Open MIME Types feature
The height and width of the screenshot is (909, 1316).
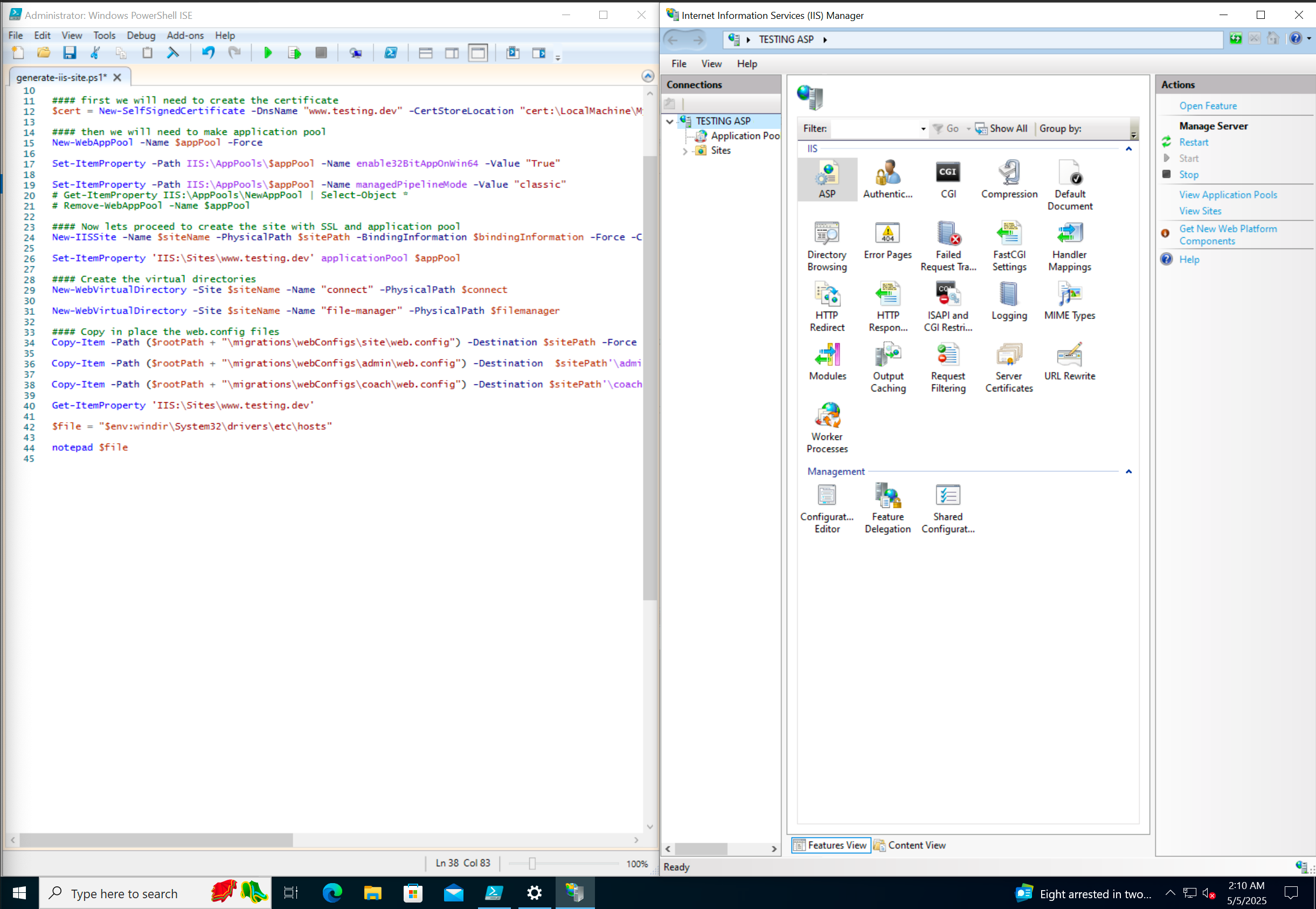pyautogui.click(x=1070, y=301)
